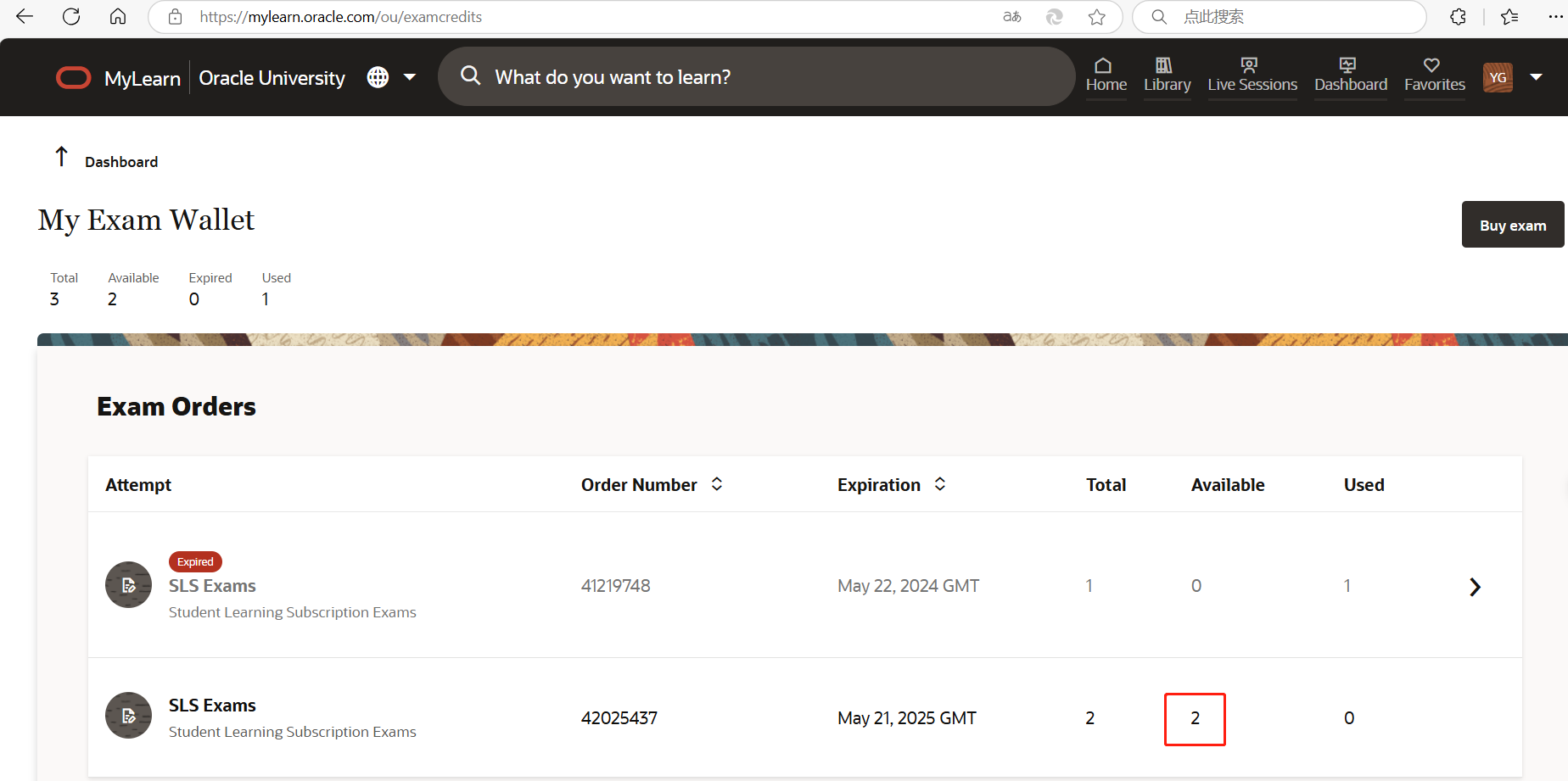The height and width of the screenshot is (781, 1568).
Task: Click order number 42025437
Action: tap(619, 718)
